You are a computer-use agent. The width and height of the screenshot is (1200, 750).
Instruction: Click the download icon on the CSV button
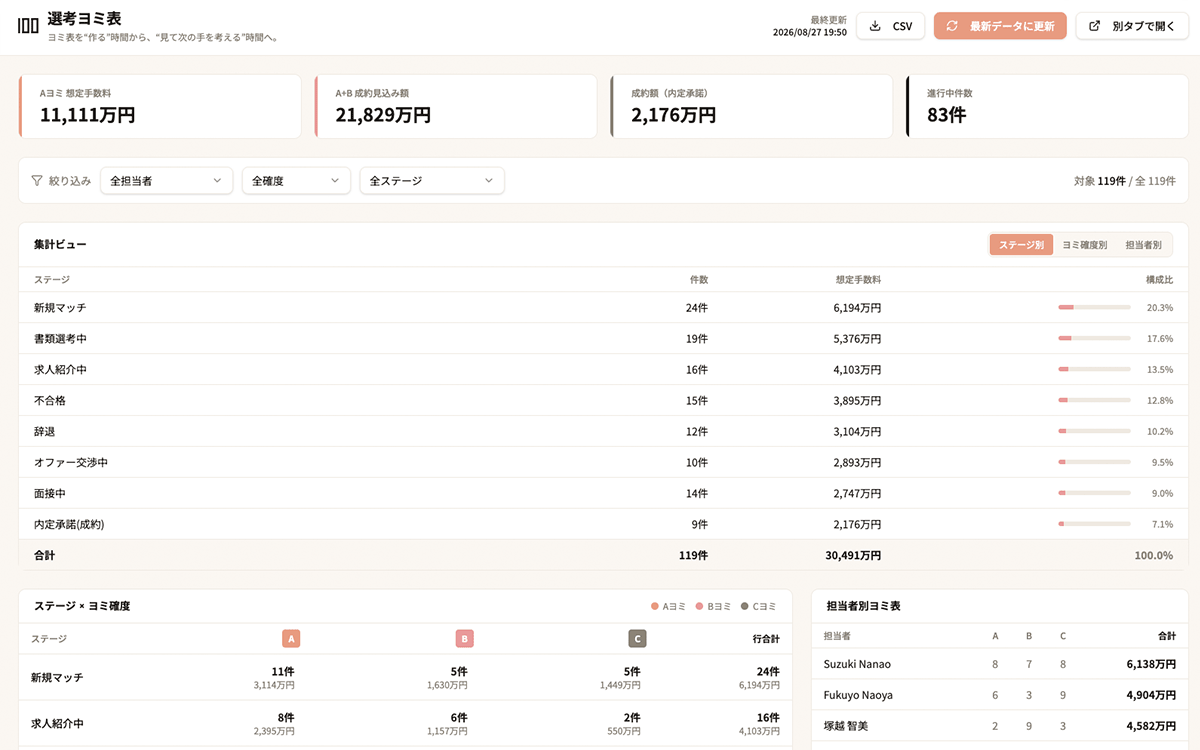875,26
